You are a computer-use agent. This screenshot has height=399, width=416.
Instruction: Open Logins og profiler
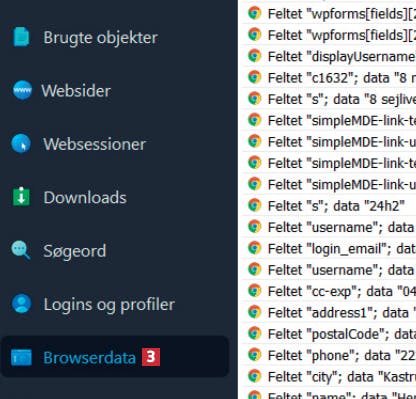click(109, 304)
